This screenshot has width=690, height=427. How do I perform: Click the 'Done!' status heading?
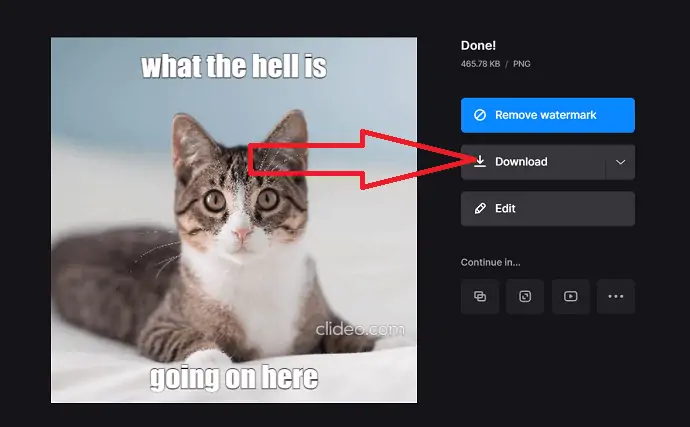[x=480, y=45]
